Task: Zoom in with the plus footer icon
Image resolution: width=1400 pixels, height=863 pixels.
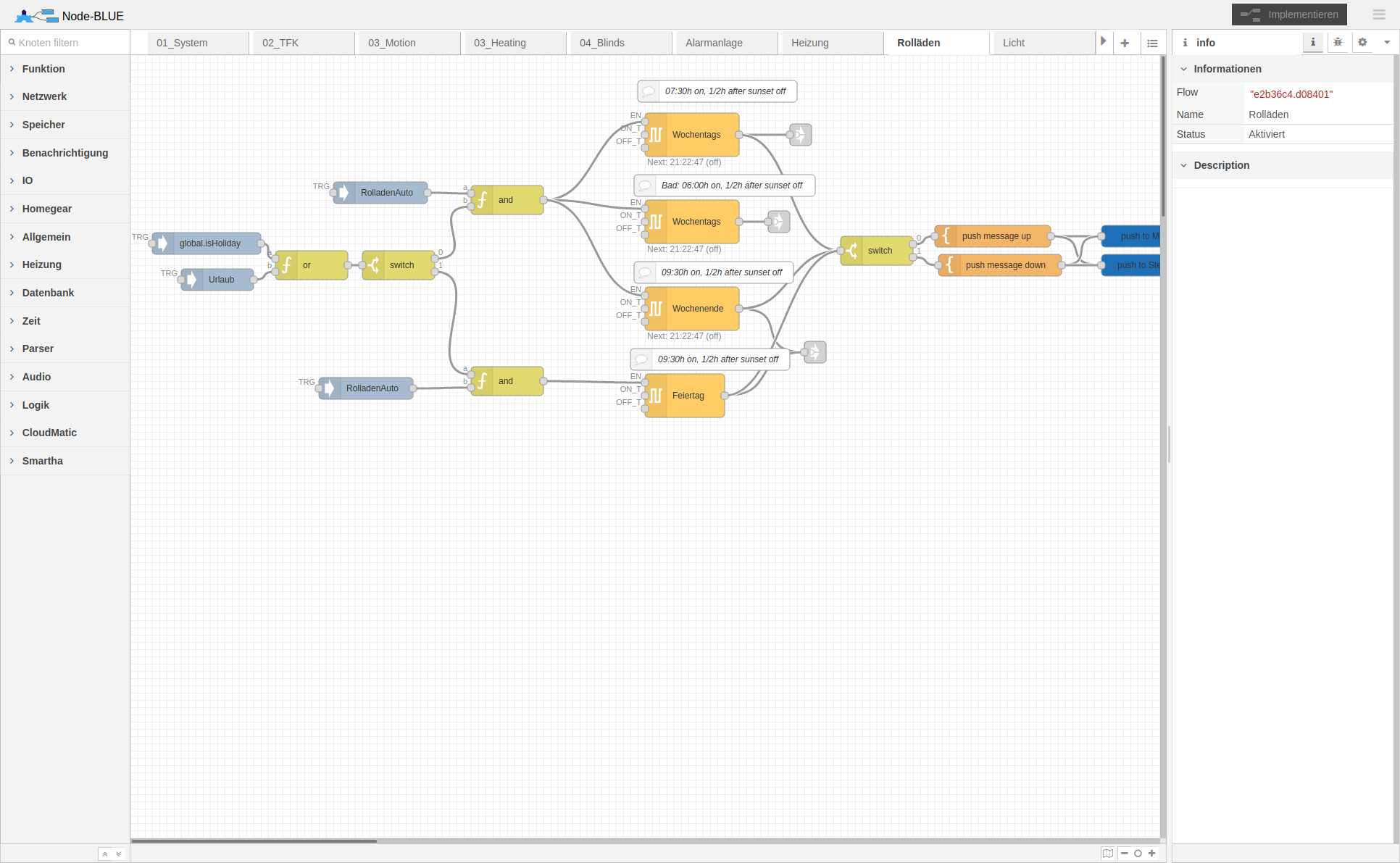Action: pos(1151,853)
